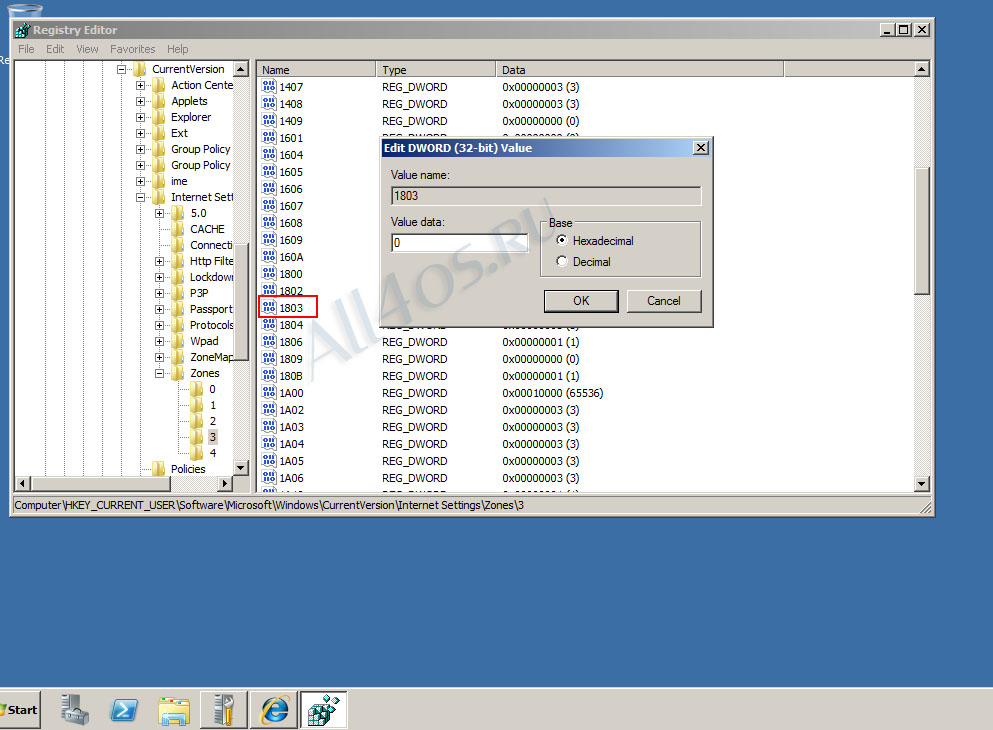Launch Internet Explorer from the taskbar
993x730 pixels.
click(x=275, y=709)
